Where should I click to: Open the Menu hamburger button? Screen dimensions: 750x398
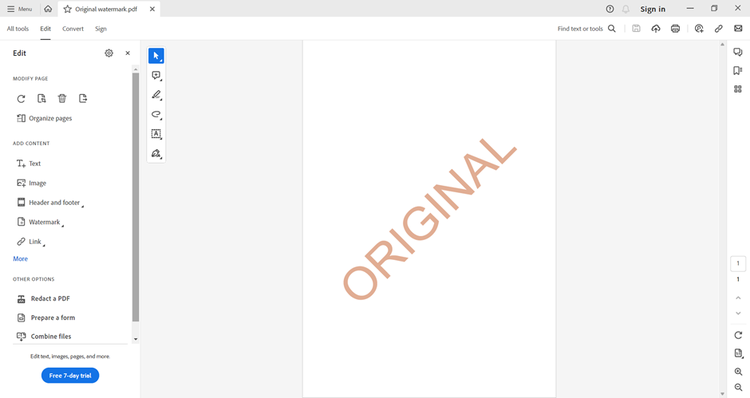[x=19, y=9]
